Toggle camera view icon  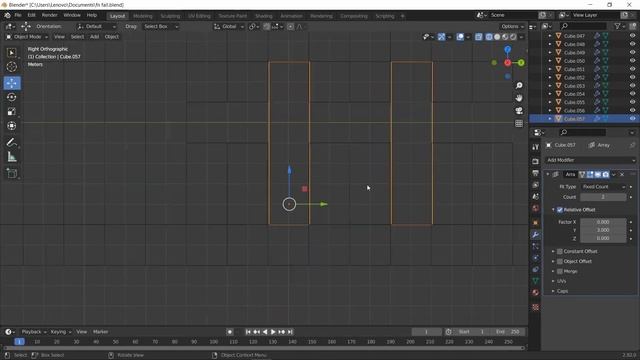pyautogui.click(x=519, y=111)
